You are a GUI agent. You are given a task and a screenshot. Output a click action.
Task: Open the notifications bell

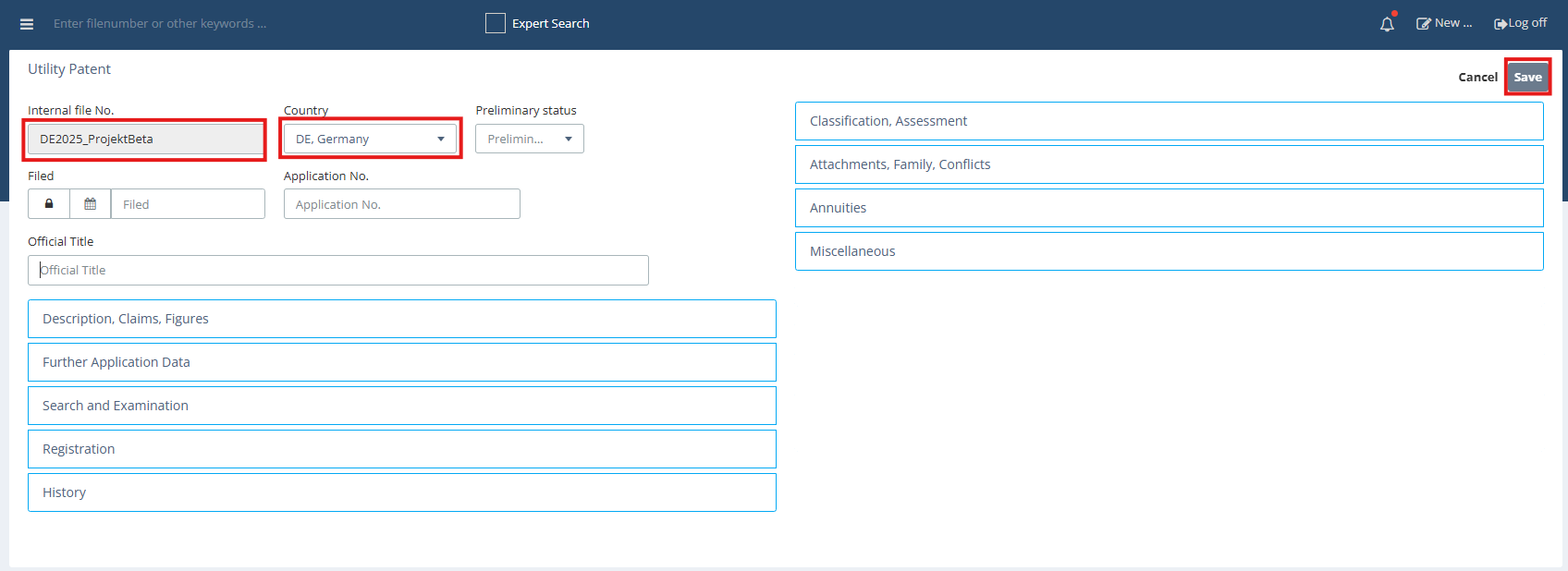(1387, 24)
